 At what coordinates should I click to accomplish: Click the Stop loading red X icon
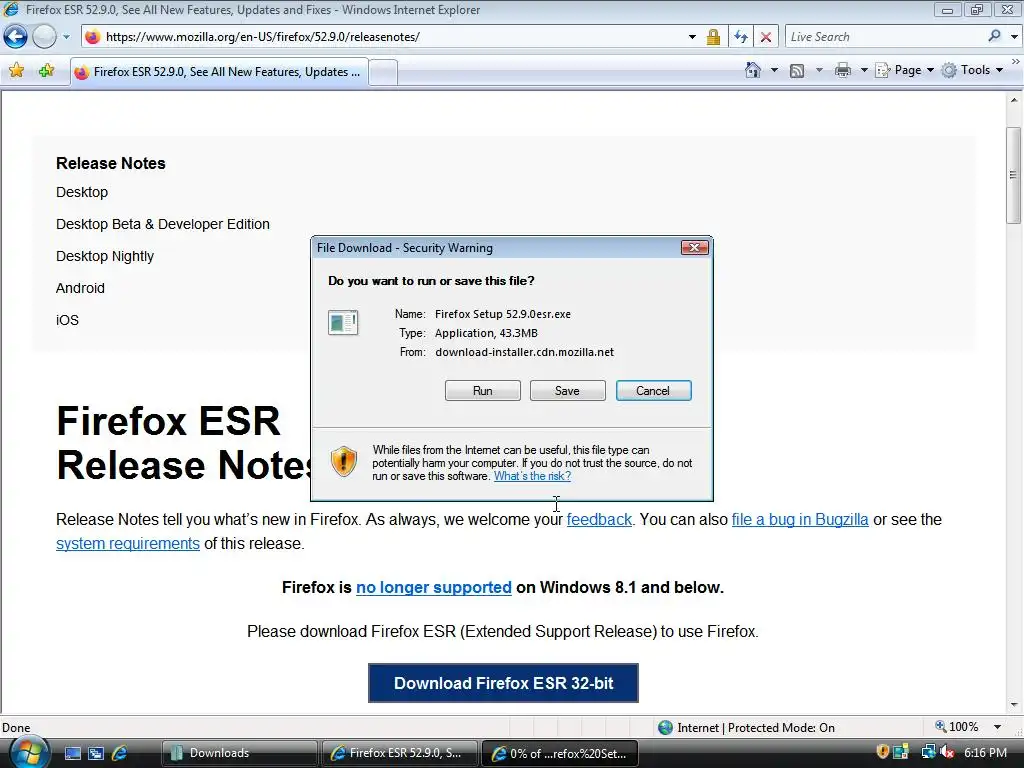pyautogui.click(x=766, y=37)
